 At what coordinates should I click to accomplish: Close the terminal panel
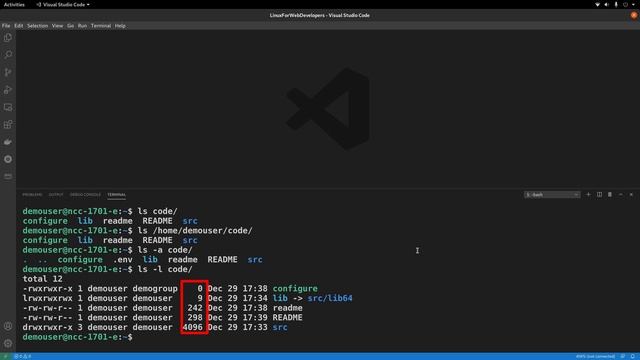tap(631, 195)
